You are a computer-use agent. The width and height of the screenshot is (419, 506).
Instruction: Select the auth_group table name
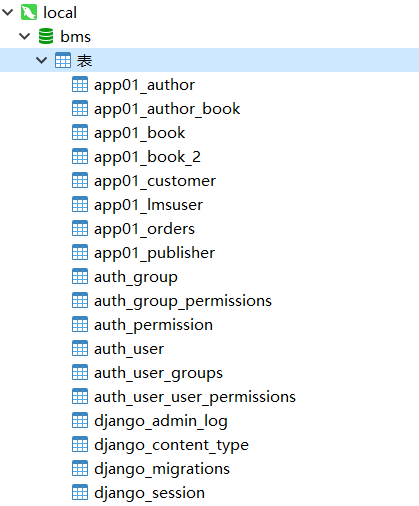tap(136, 277)
